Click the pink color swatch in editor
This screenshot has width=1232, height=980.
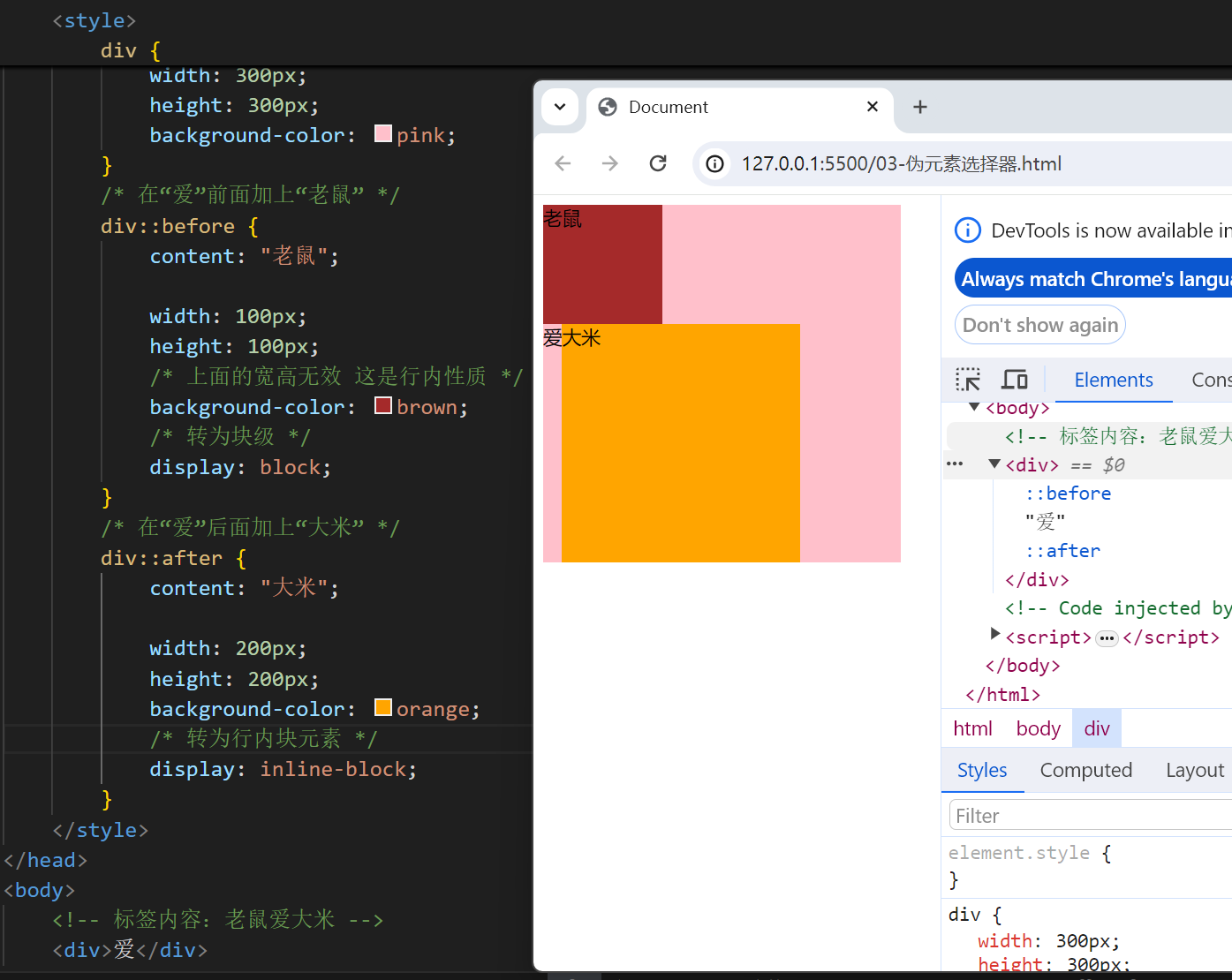tap(383, 133)
